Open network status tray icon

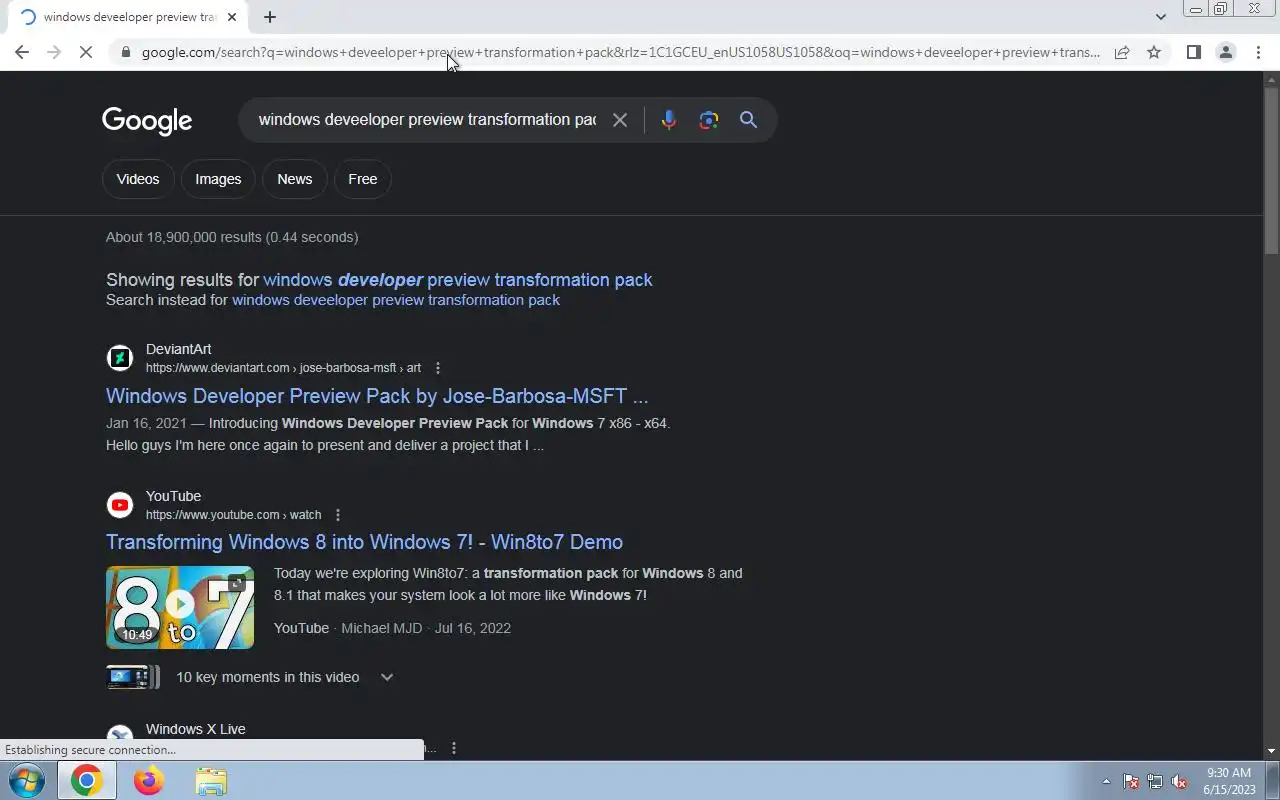click(x=1155, y=781)
